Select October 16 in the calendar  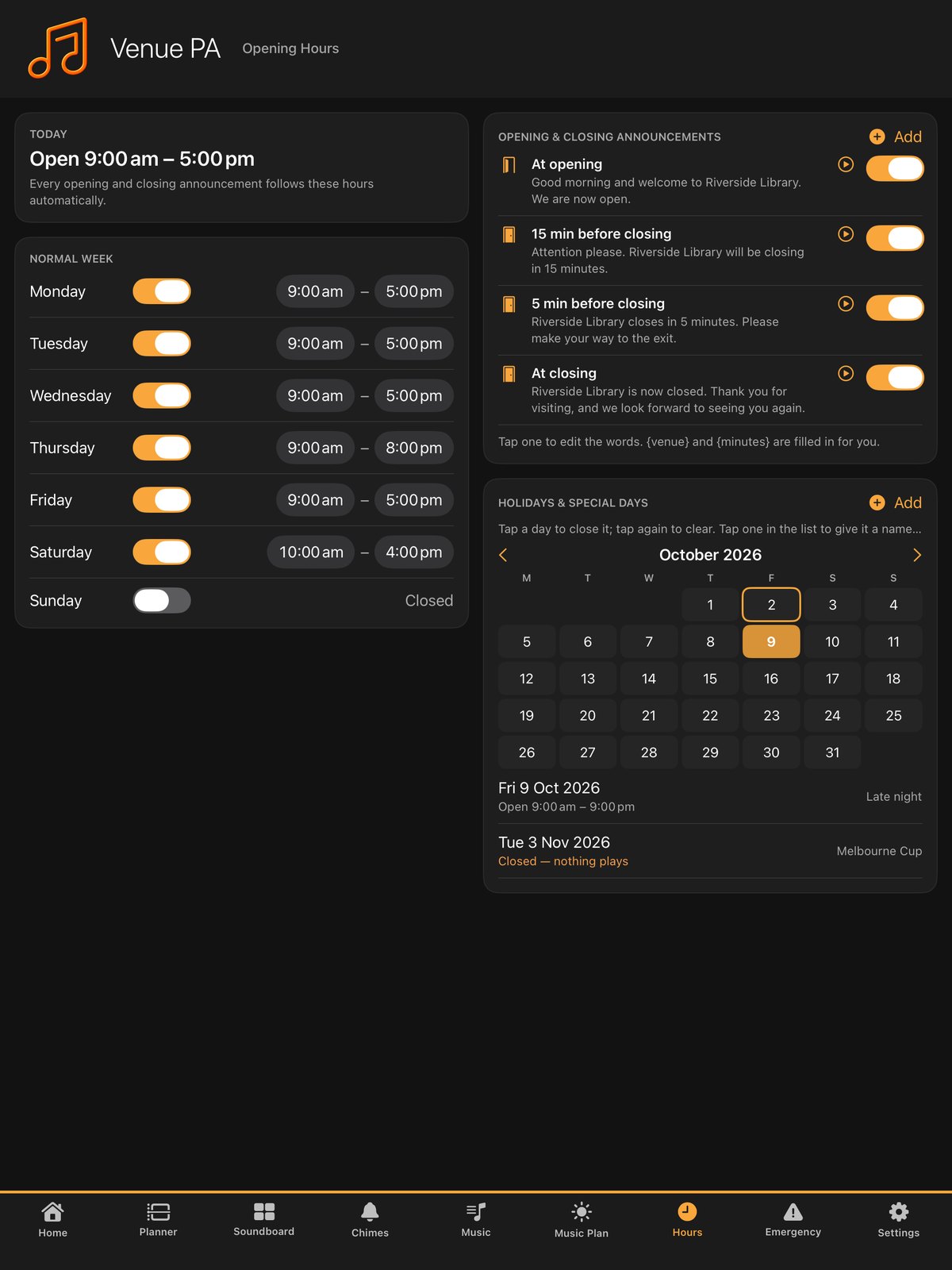tap(771, 679)
